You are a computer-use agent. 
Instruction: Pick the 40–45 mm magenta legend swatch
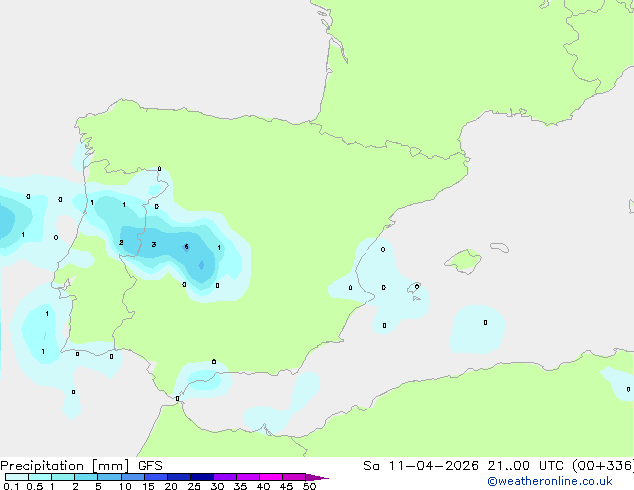[x=271, y=477]
